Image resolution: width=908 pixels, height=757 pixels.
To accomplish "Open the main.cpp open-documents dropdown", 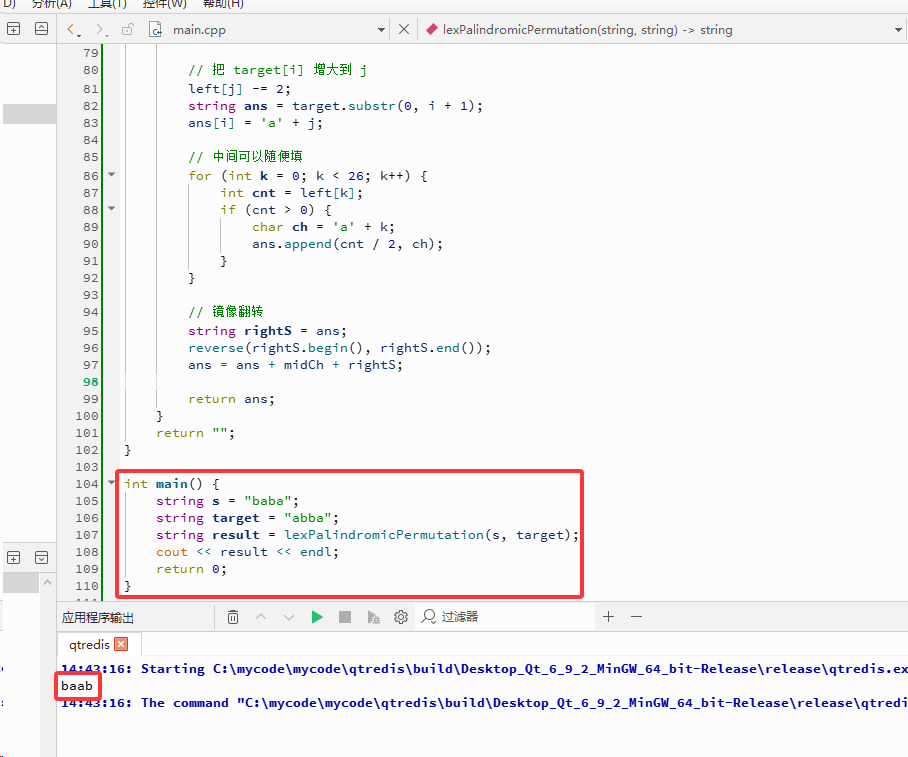I will (381, 30).
